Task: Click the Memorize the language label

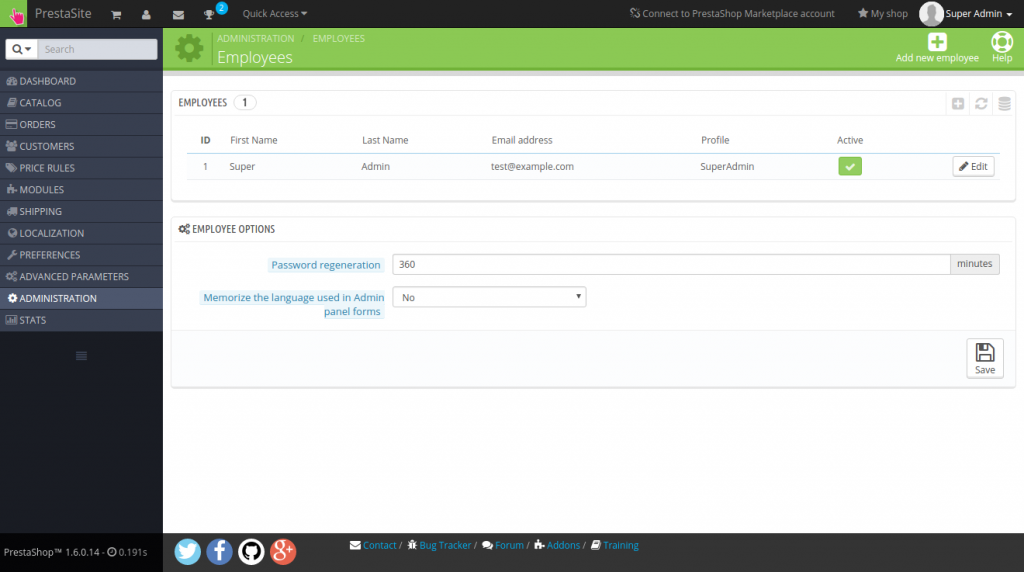Action: [x=293, y=304]
